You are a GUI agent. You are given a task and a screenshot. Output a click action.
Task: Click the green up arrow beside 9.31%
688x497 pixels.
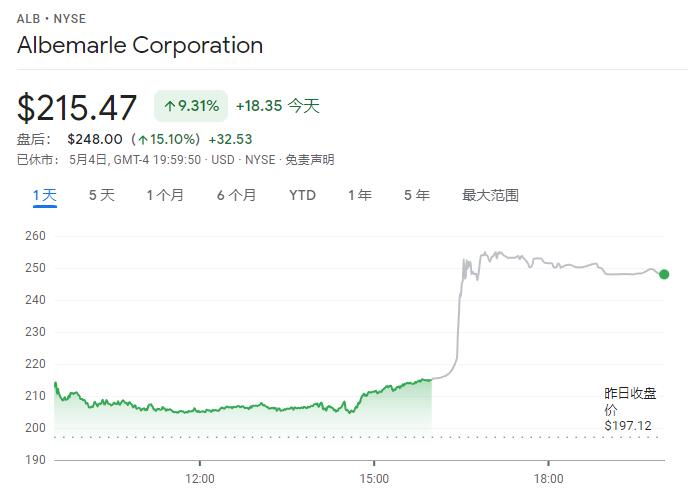click(170, 106)
